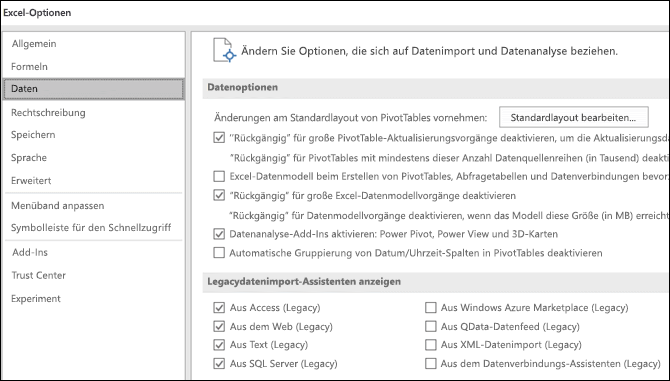
Task: Click the Ändern Sie Optionen description text
Action: click(x=429, y=51)
